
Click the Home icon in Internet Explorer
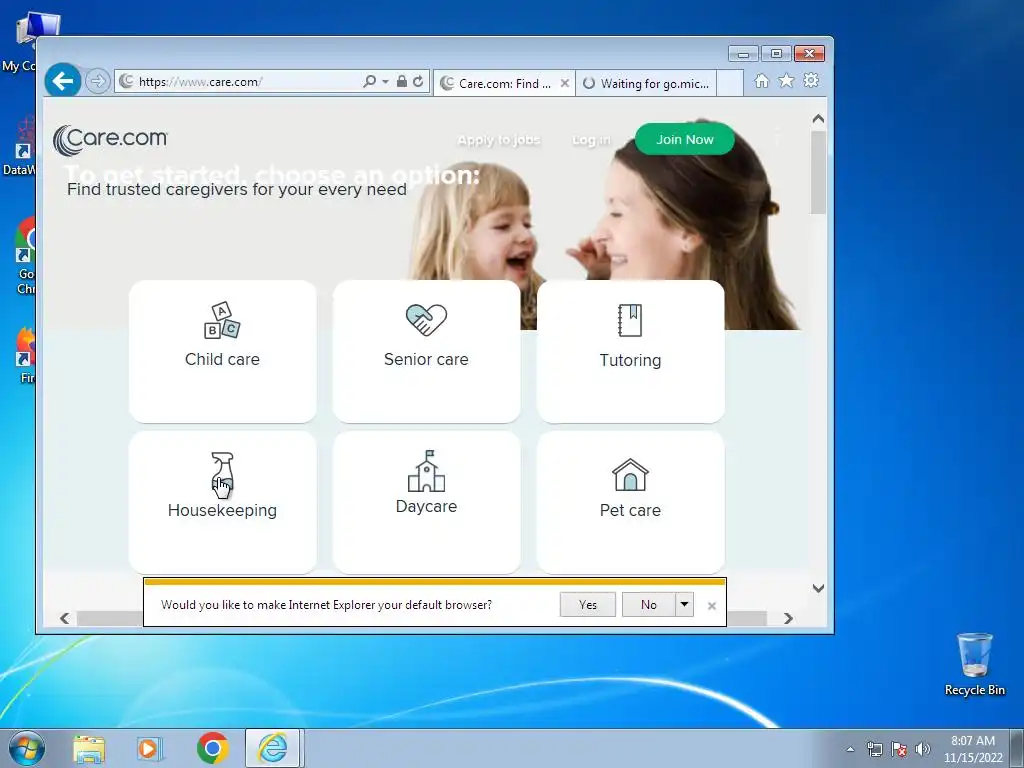point(761,81)
